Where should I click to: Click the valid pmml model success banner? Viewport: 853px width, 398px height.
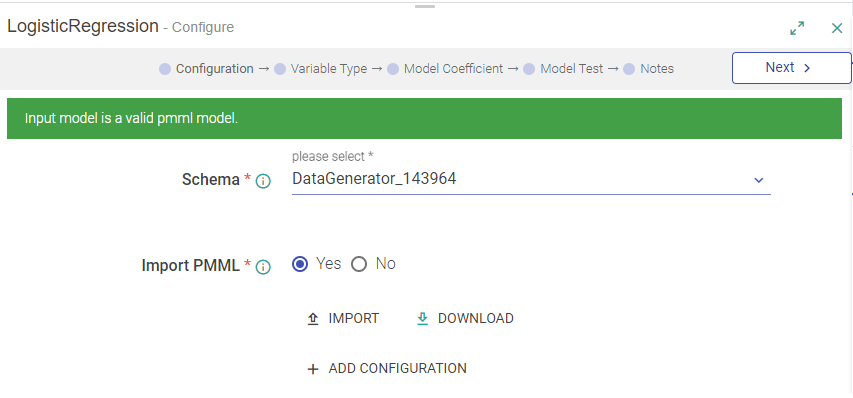(424, 119)
